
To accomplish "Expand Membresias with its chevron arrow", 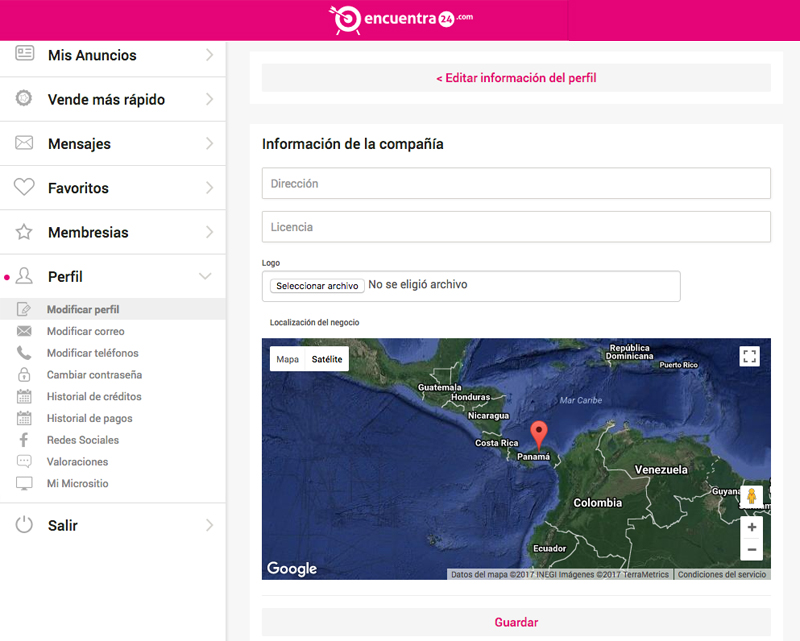I will [209, 232].
